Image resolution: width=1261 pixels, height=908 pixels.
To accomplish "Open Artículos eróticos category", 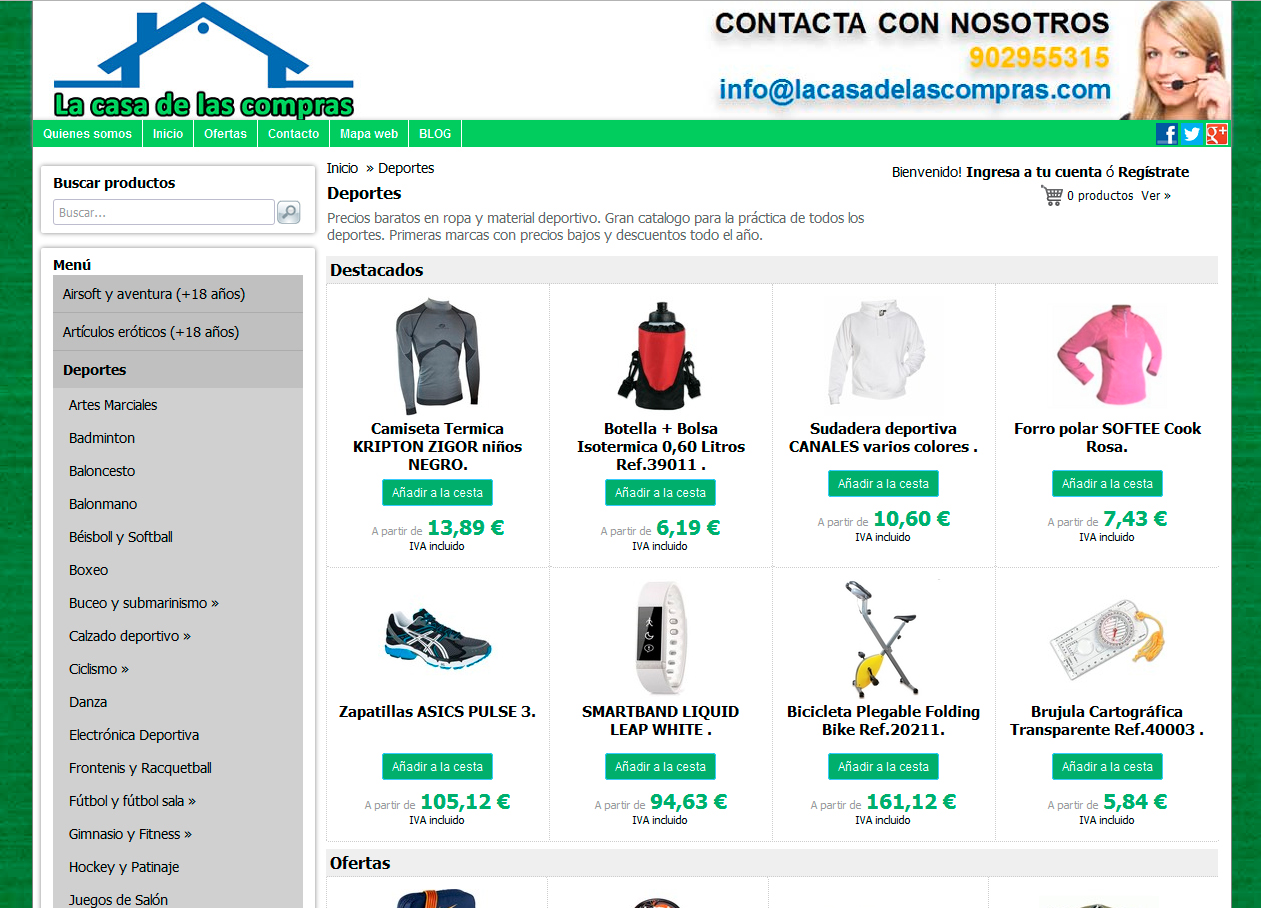I will point(178,332).
